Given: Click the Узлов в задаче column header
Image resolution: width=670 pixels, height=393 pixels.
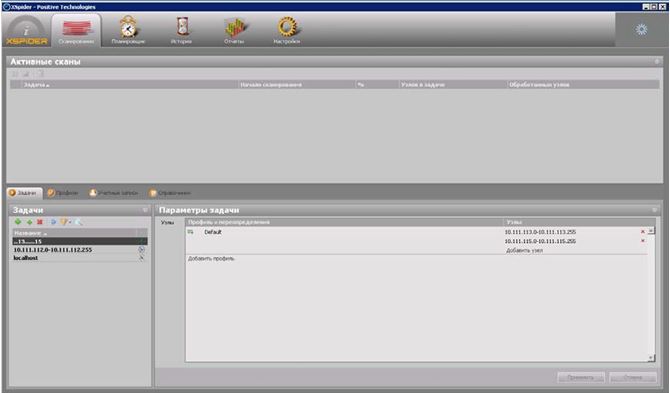Looking at the screenshot, I should click(453, 85).
